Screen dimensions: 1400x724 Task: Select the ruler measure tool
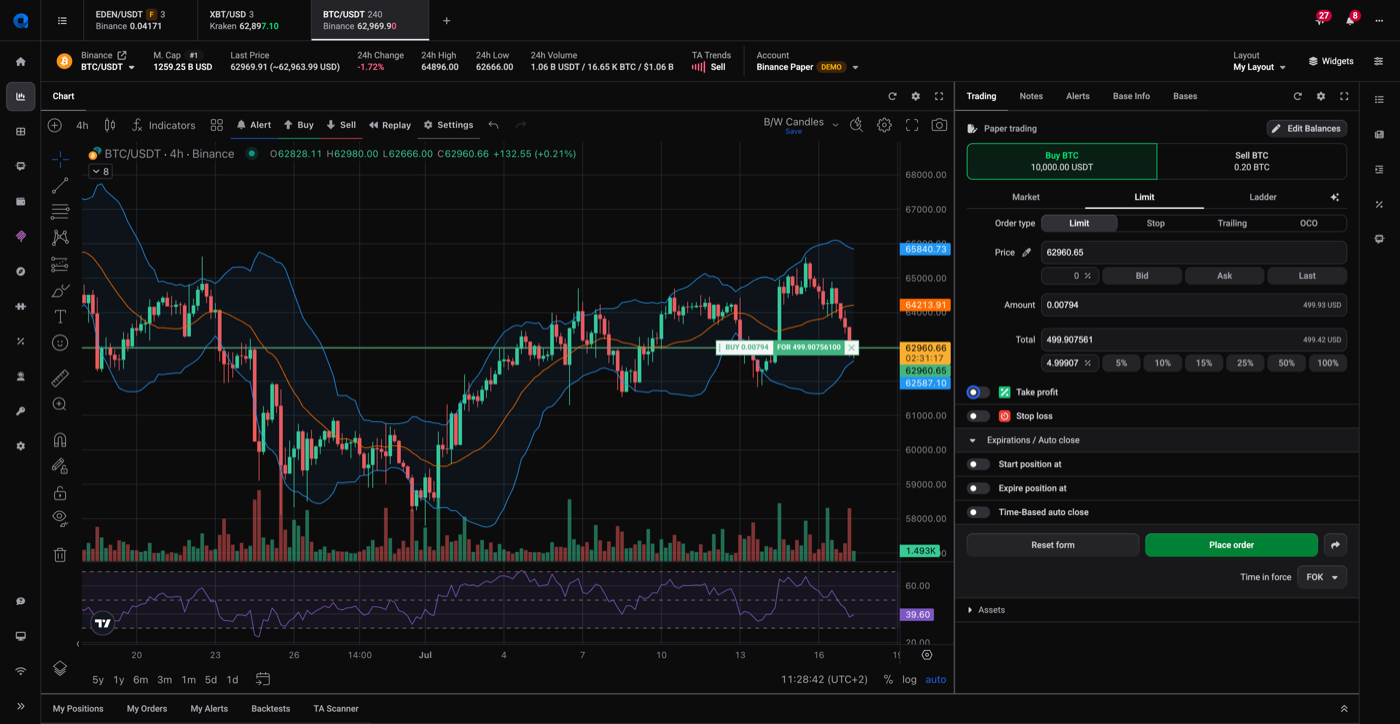click(x=60, y=378)
